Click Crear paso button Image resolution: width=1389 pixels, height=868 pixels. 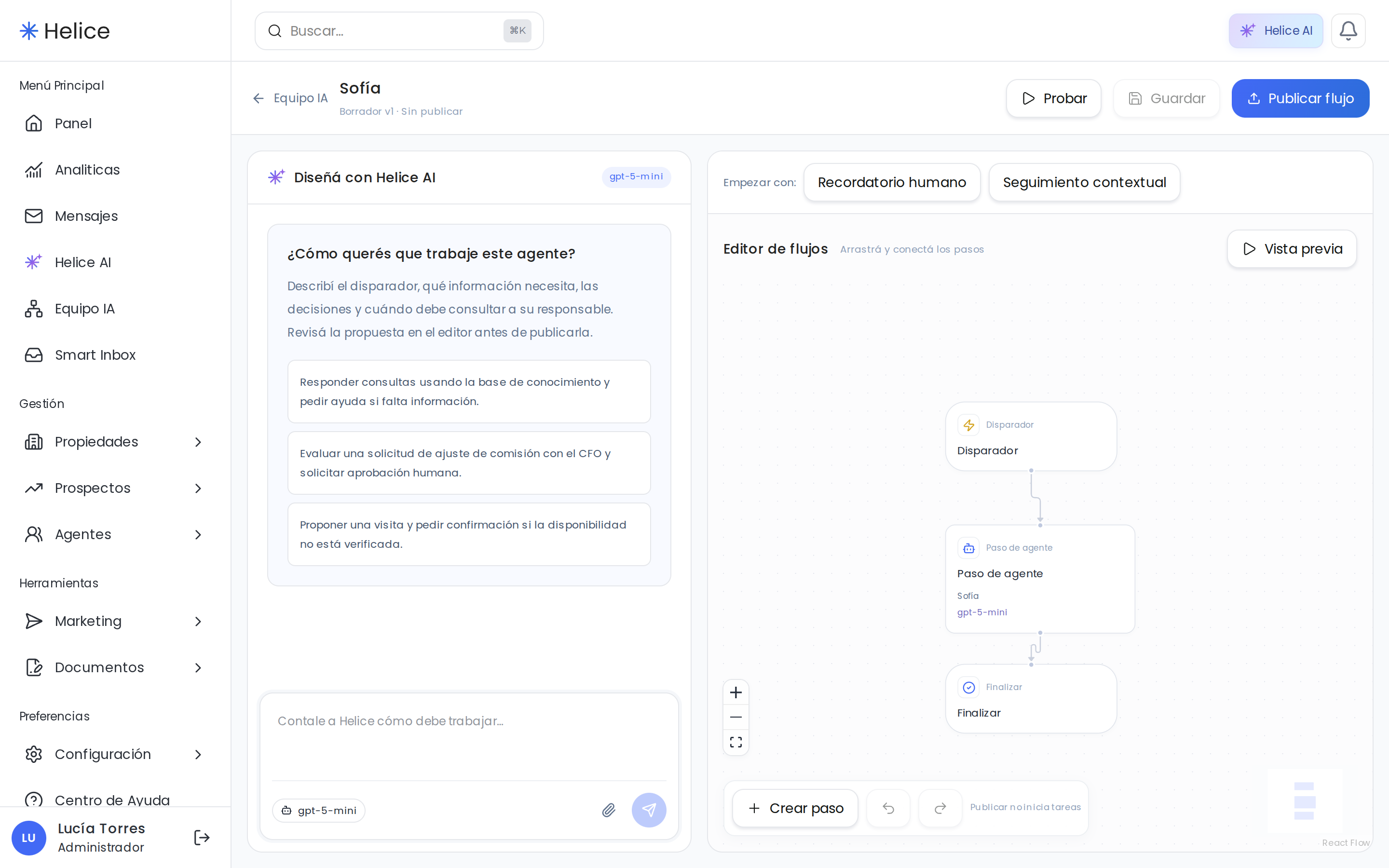[x=795, y=808]
